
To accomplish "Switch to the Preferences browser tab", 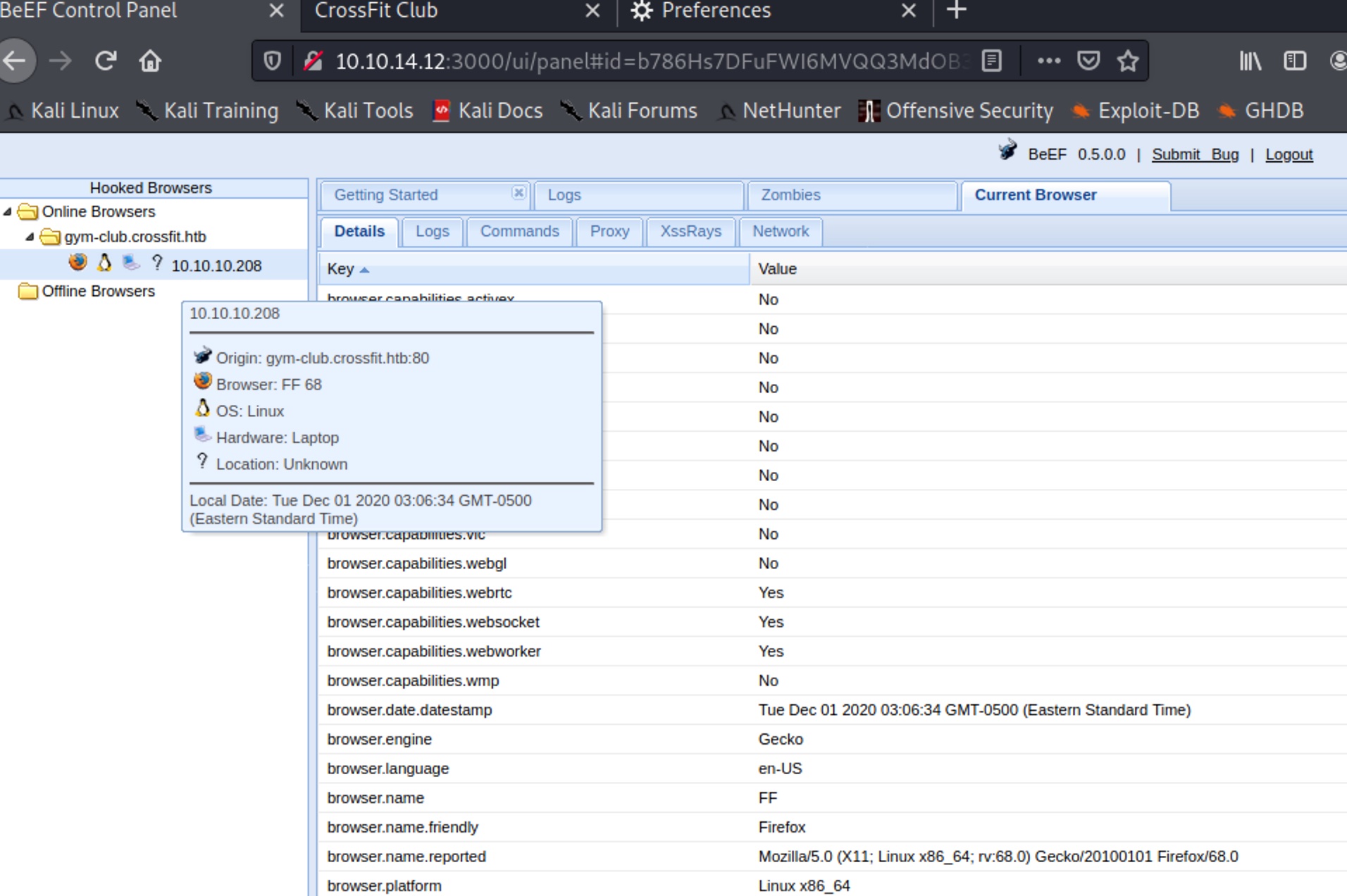I will click(x=716, y=11).
